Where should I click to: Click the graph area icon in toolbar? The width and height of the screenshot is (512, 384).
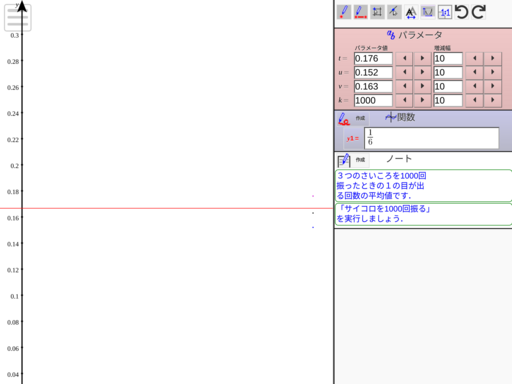428,12
